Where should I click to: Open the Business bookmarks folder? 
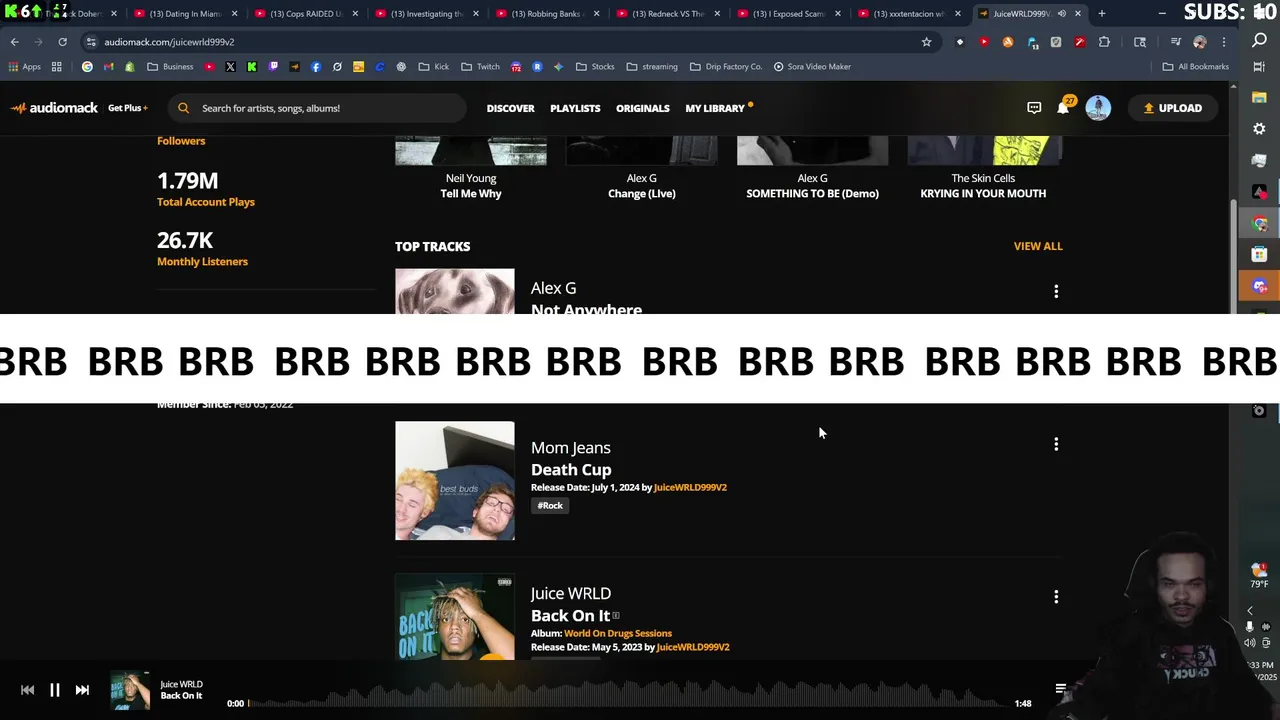click(x=170, y=67)
